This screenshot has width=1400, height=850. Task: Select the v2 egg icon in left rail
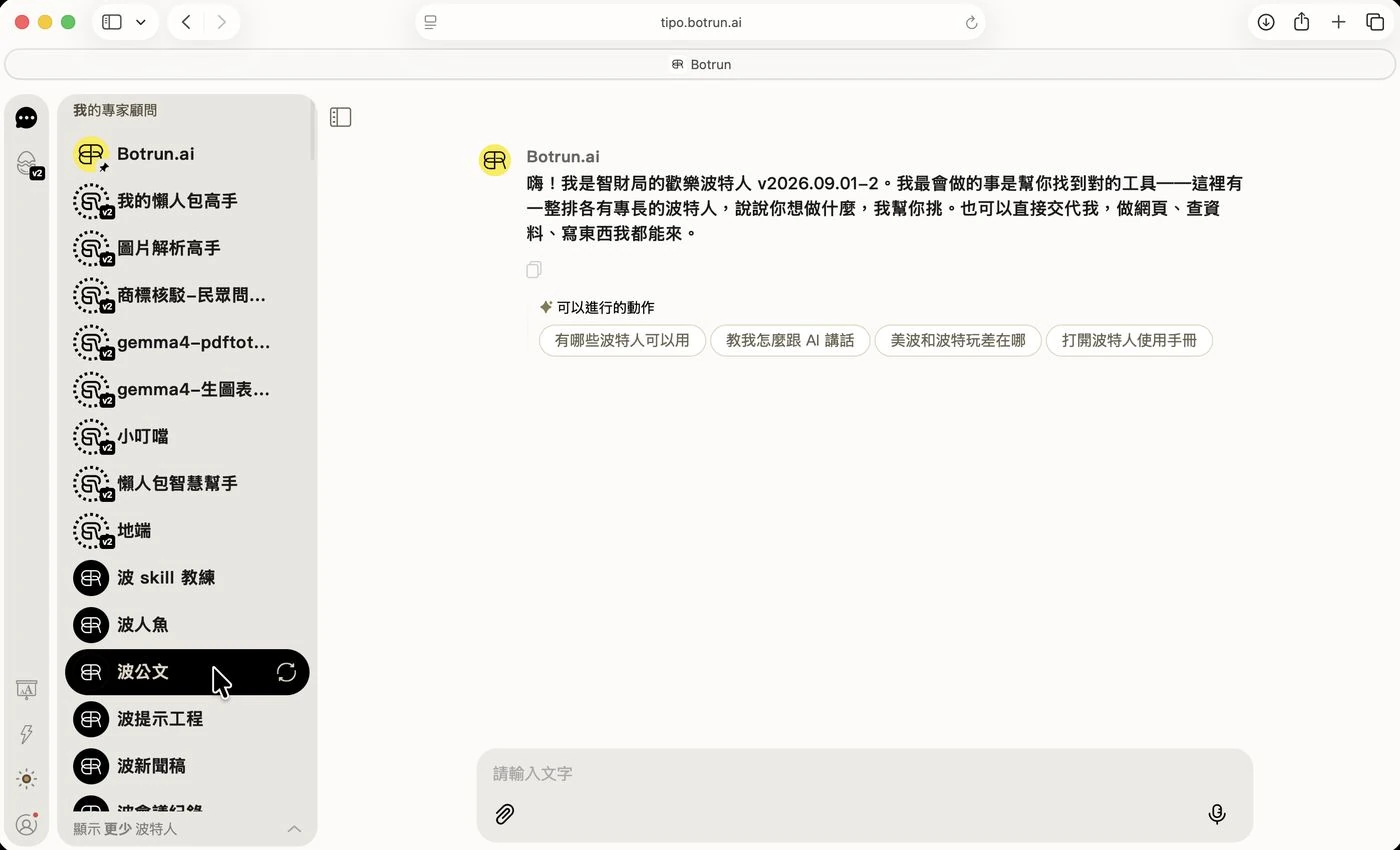coord(28,164)
